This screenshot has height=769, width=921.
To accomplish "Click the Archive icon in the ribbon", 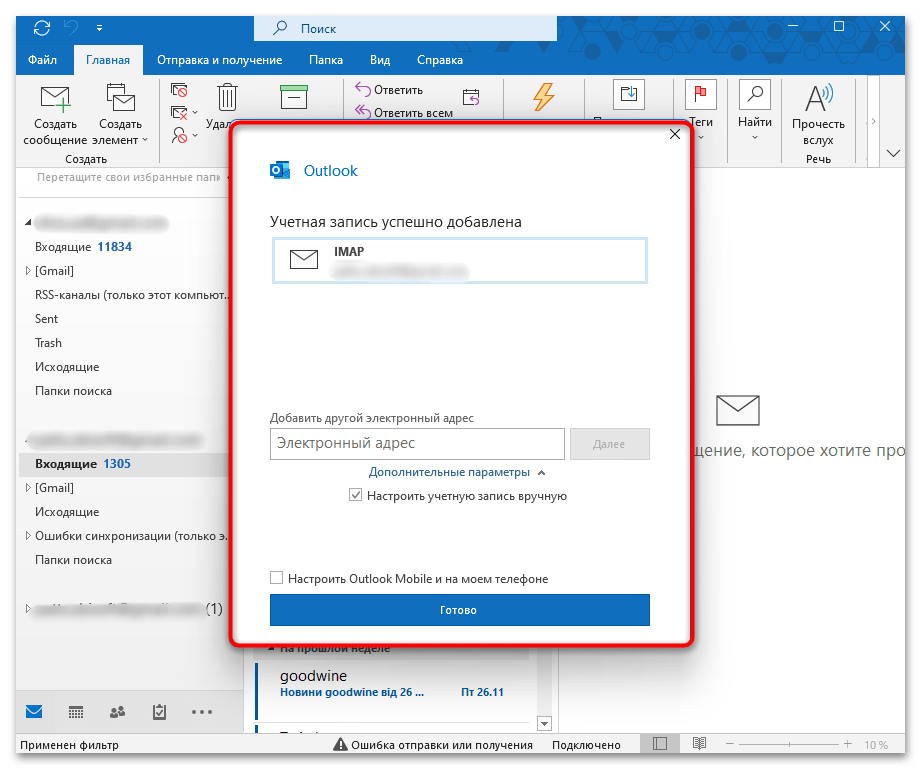I will 294,97.
